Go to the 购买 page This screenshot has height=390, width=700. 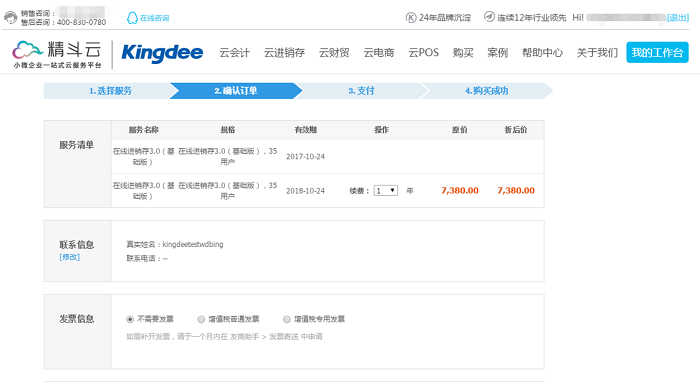pyautogui.click(x=463, y=53)
